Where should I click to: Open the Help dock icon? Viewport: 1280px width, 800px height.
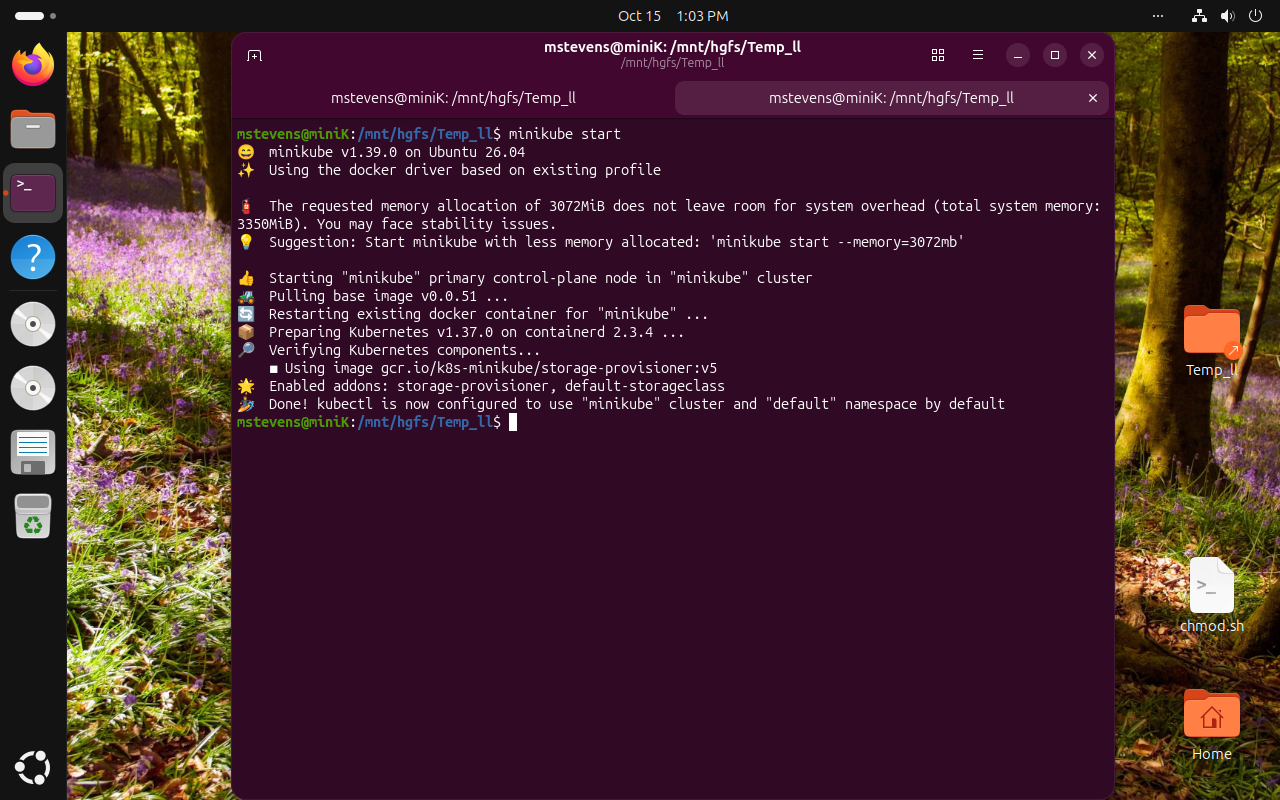click(x=33, y=257)
